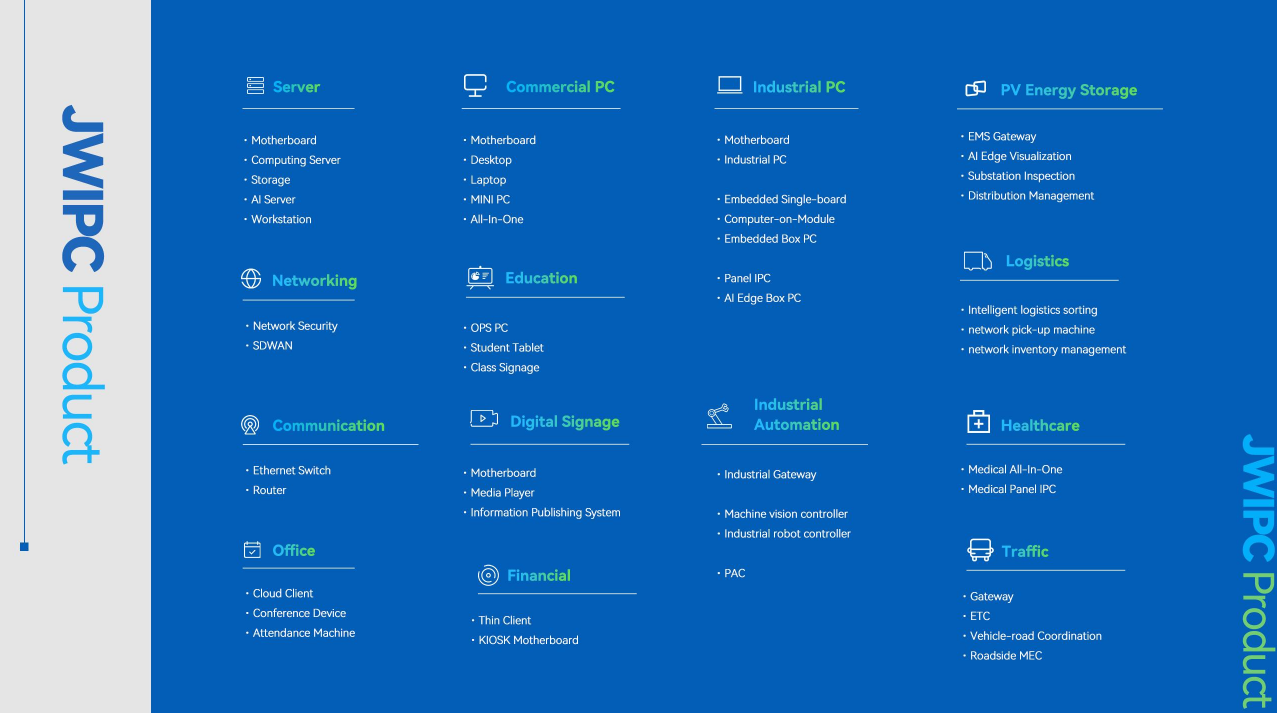This screenshot has width=1277, height=713.
Task: Click Vehicle-road Coordination under Traffic
Action: [1035, 636]
